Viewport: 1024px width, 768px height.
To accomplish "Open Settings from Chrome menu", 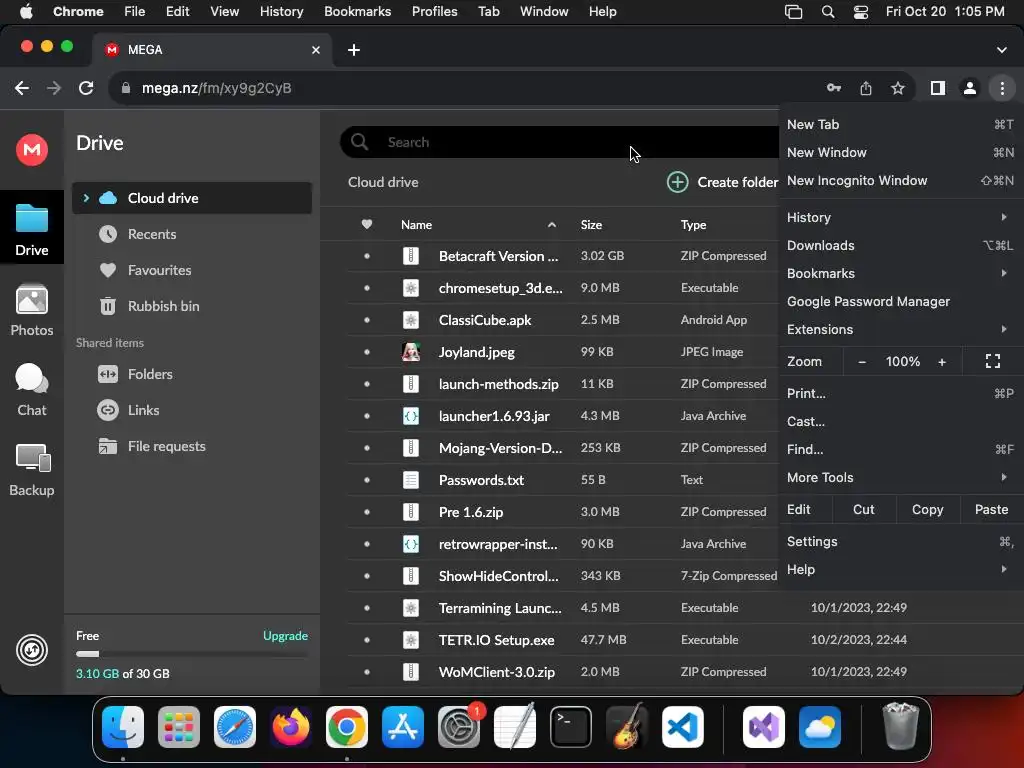I will pyautogui.click(x=900, y=541).
